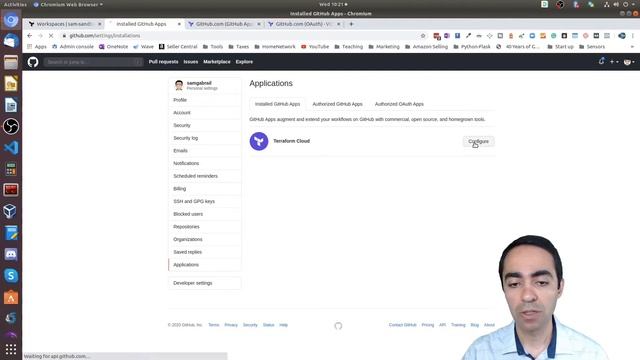Open Saved replies in sidebar
Viewport: 640px width, 360px height.
(204, 252)
